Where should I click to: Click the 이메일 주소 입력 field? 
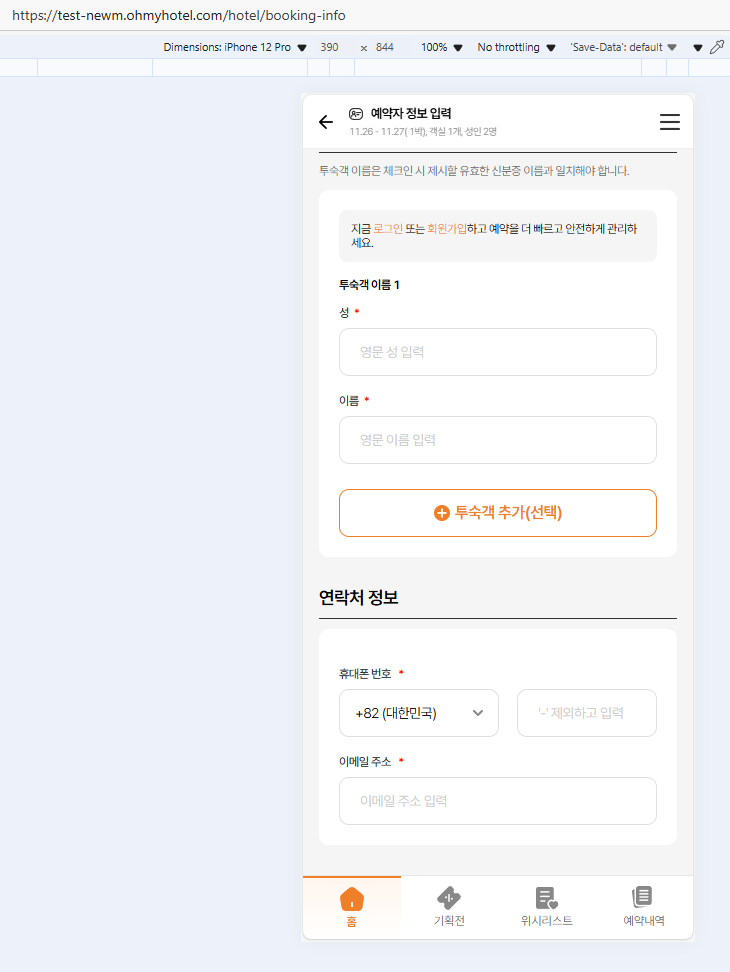tap(498, 801)
